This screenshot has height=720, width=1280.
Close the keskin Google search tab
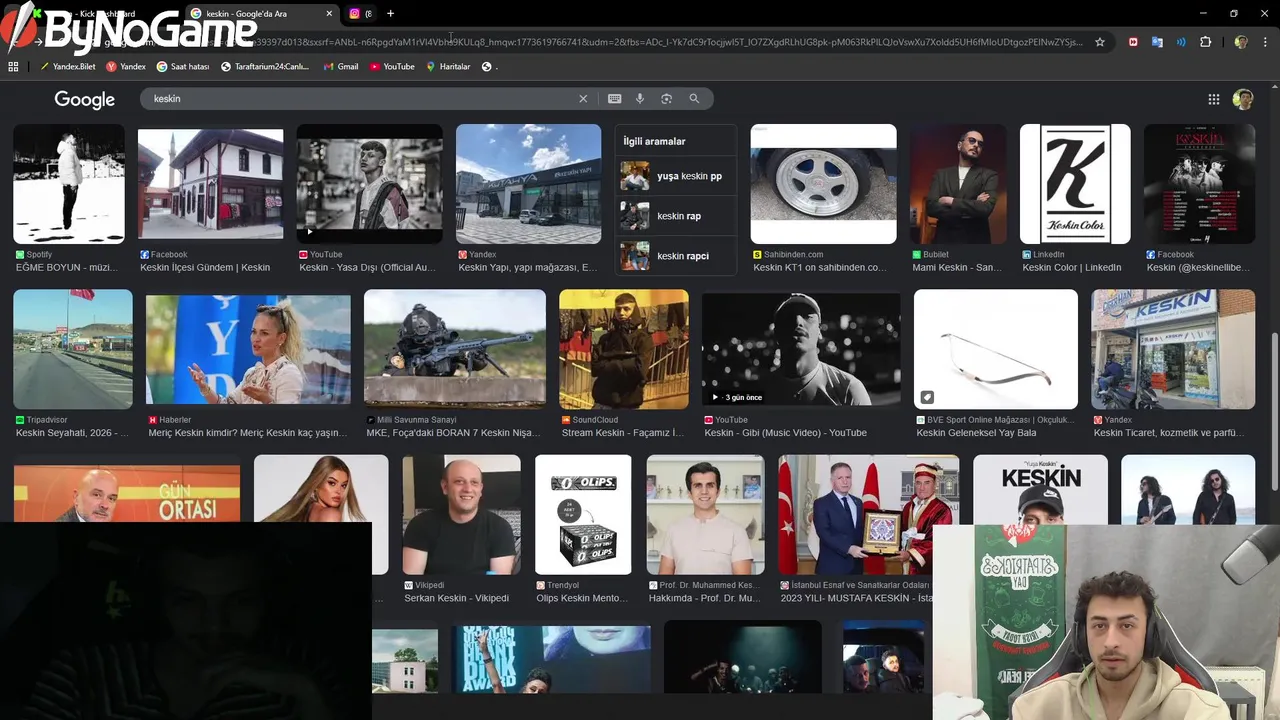(329, 13)
